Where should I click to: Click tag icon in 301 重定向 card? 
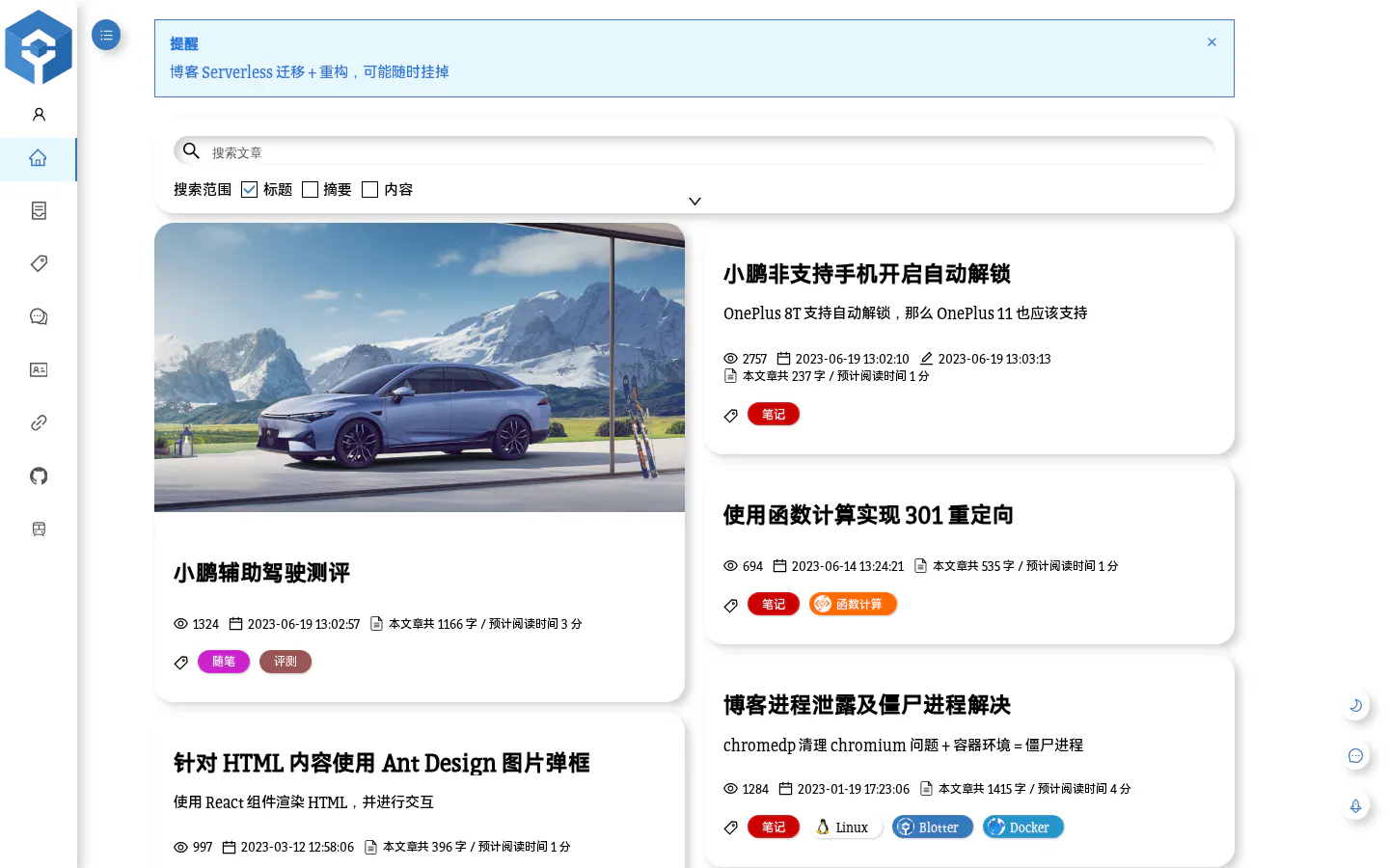point(730,606)
